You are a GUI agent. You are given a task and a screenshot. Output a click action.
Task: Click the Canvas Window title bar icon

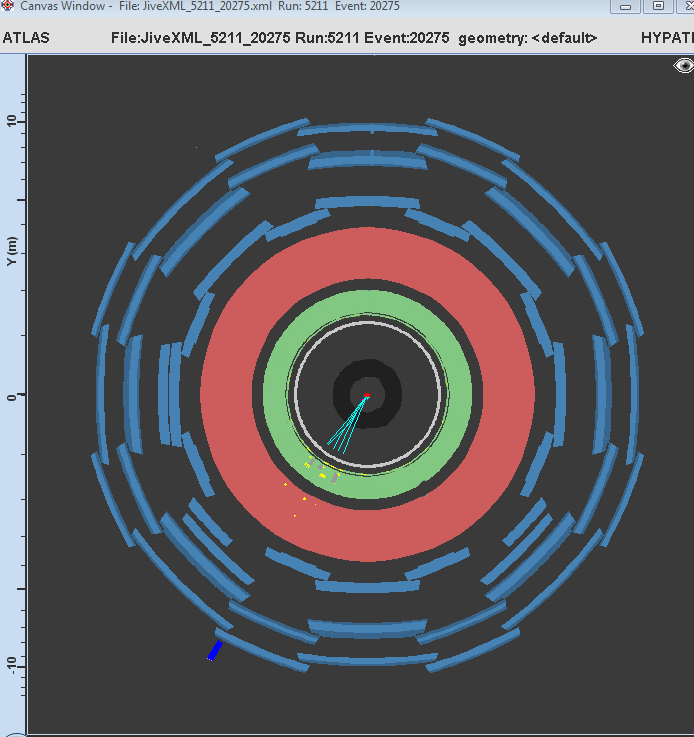coord(8,6)
